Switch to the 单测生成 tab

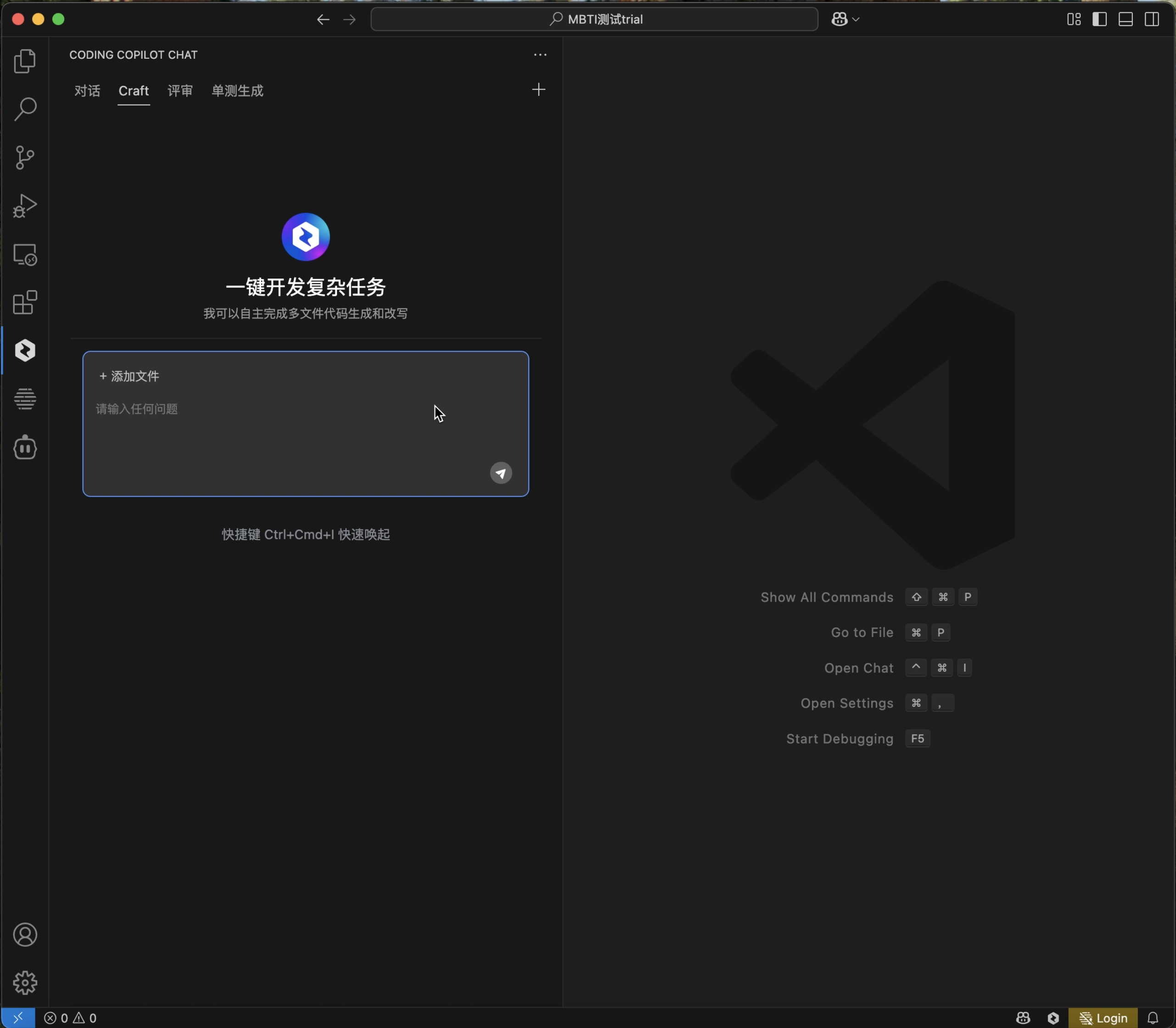coord(237,91)
